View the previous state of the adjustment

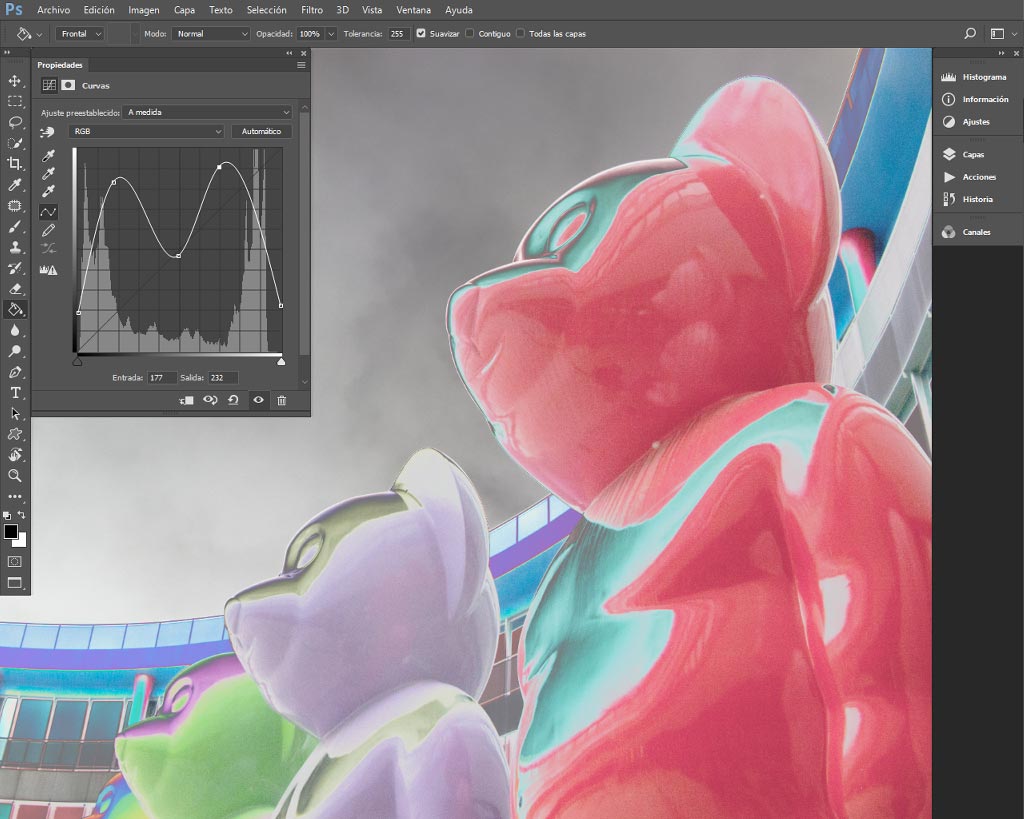(210, 400)
